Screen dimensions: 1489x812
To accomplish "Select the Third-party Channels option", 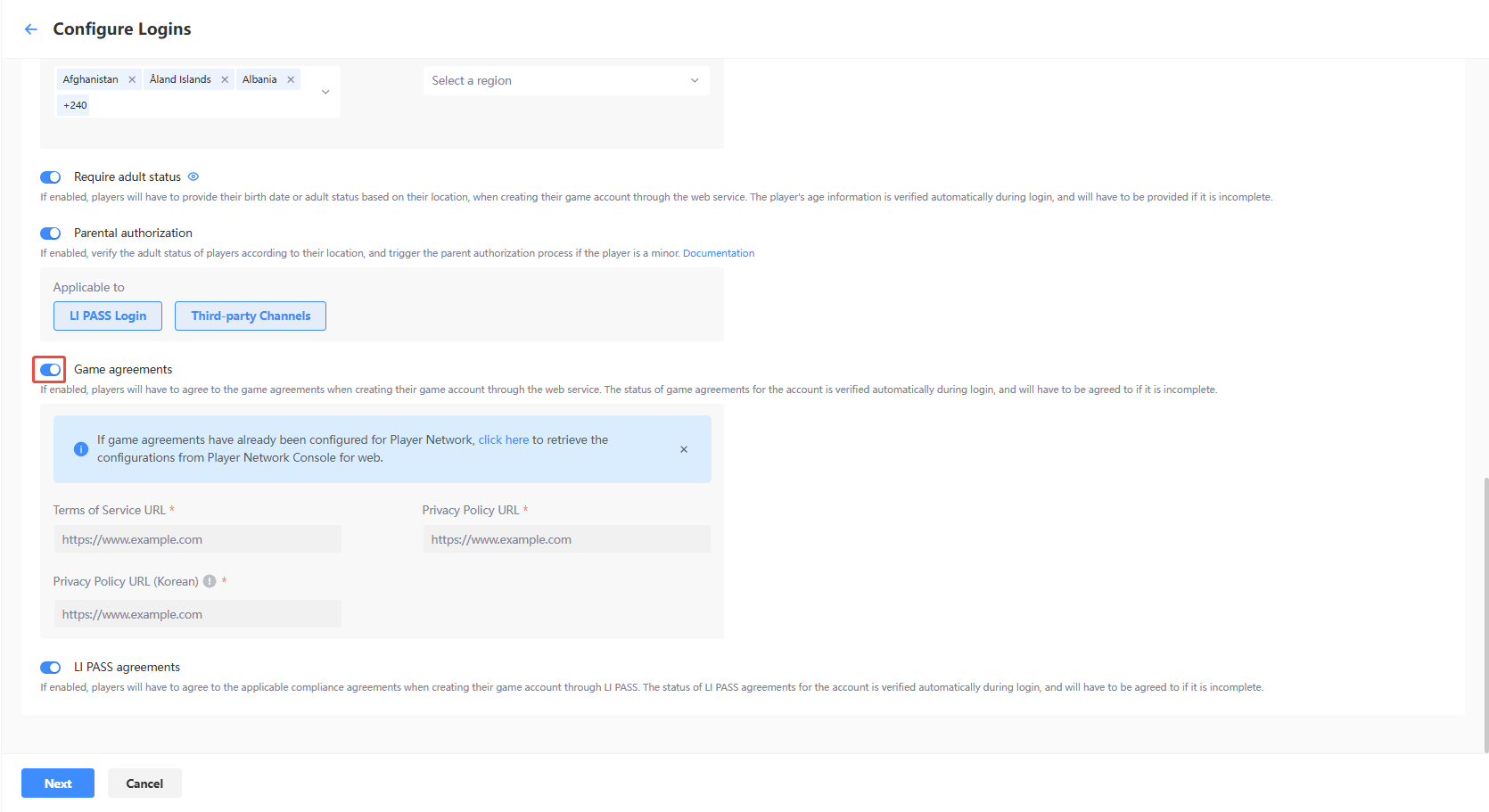I will 251,316.
